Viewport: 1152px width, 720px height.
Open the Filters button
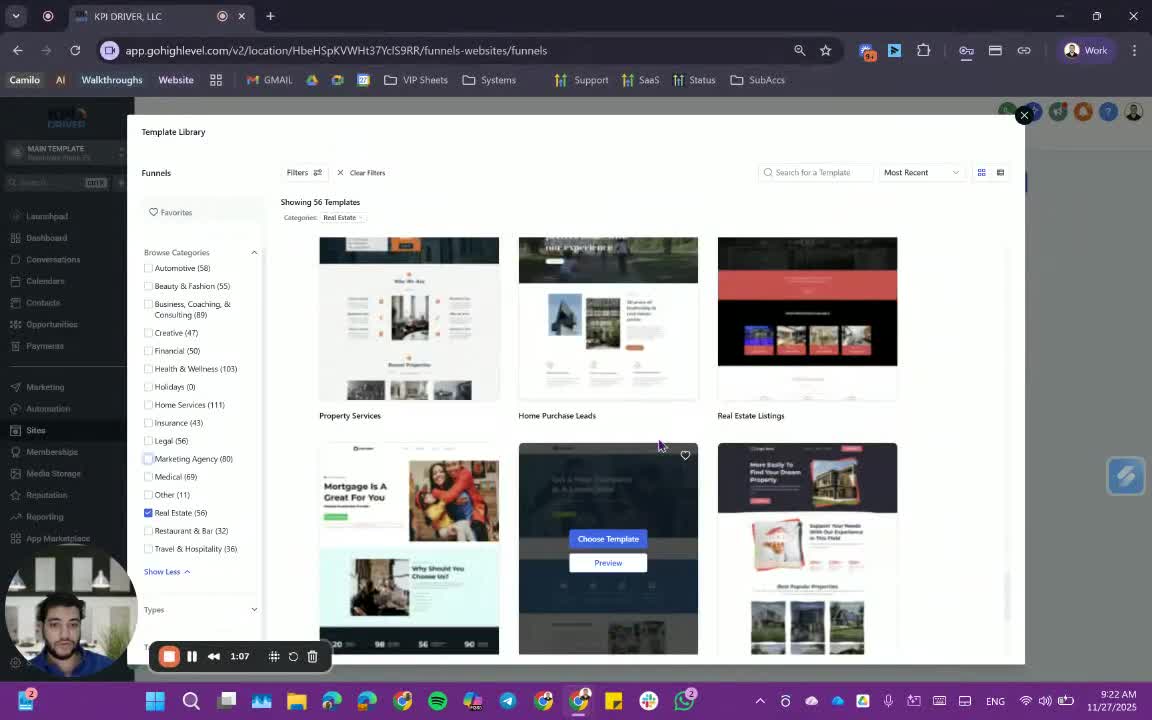point(304,173)
